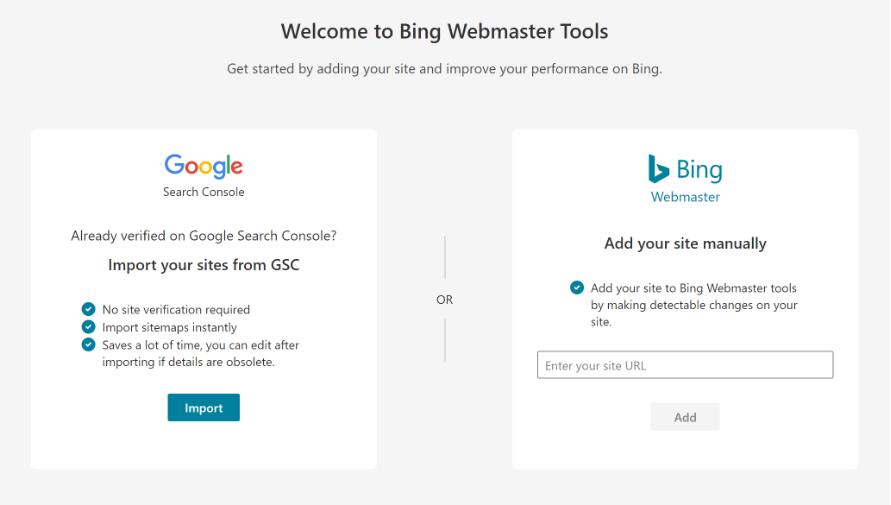Image resolution: width=891 pixels, height=505 pixels.
Task: Click the checkmark beside Add your site to Bing
Action: (x=577, y=287)
